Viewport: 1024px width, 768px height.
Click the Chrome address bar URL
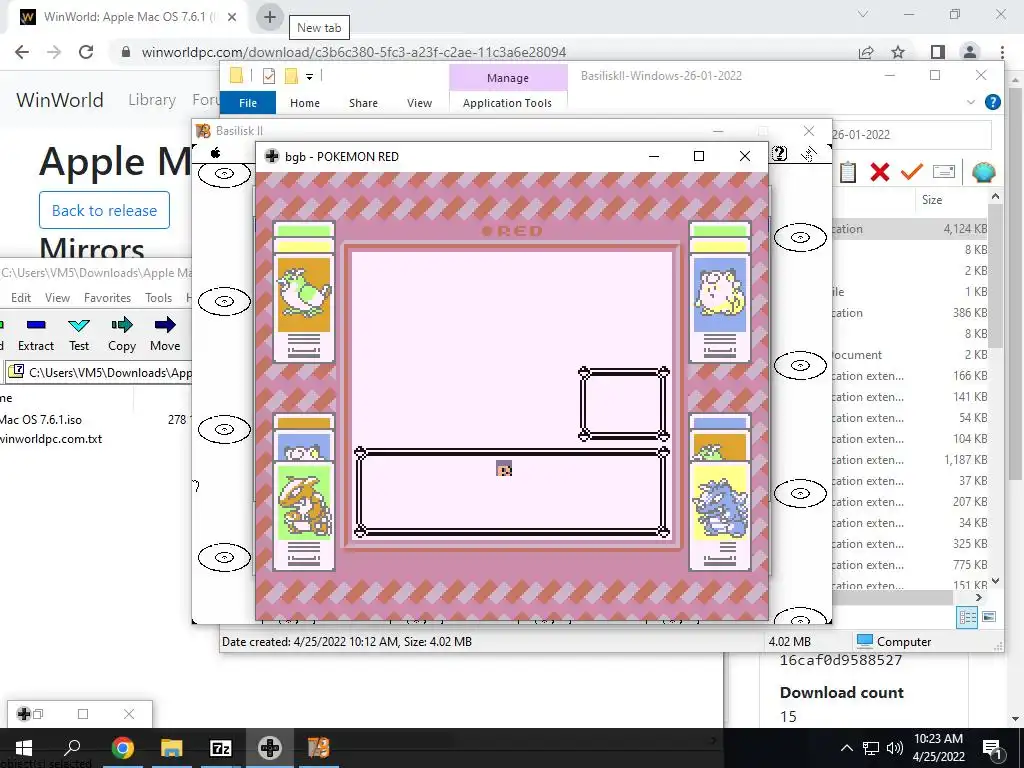tap(353, 52)
